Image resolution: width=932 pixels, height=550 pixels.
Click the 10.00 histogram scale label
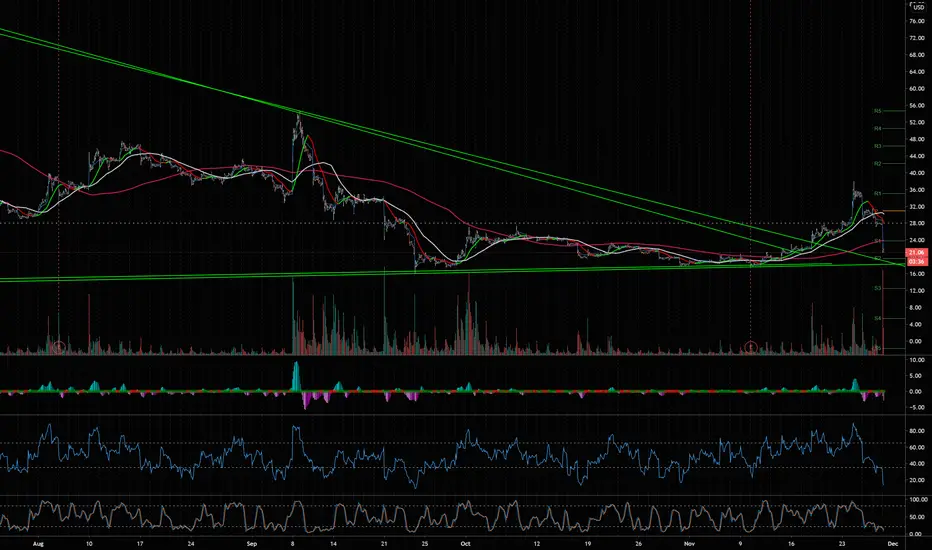[917, 360]
